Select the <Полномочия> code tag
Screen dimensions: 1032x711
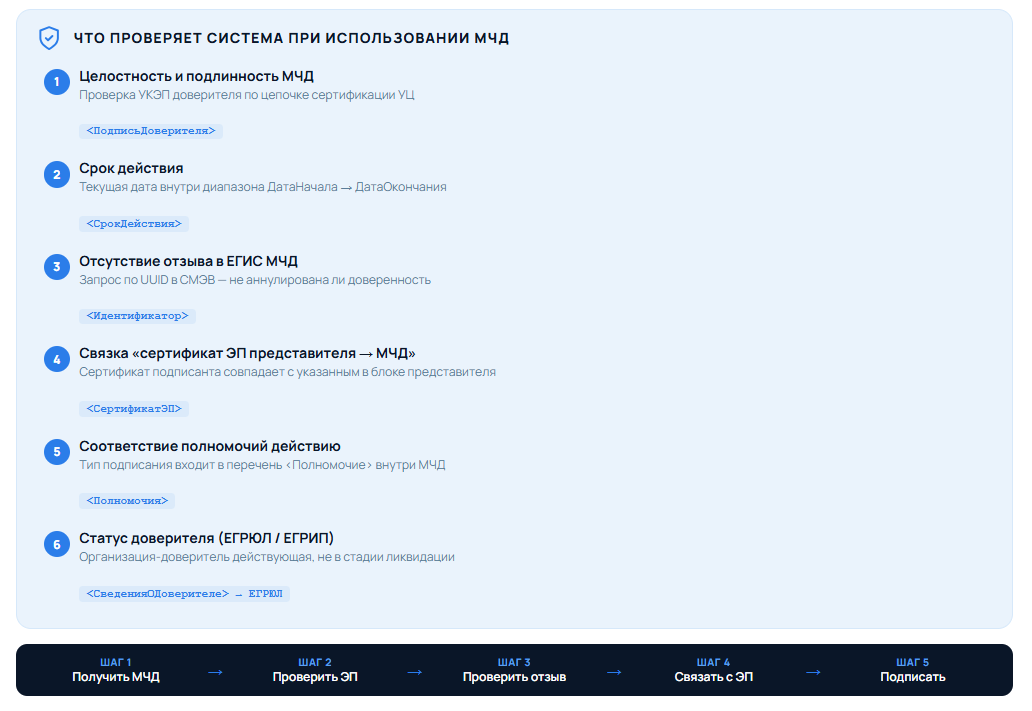tap(127, 501)
